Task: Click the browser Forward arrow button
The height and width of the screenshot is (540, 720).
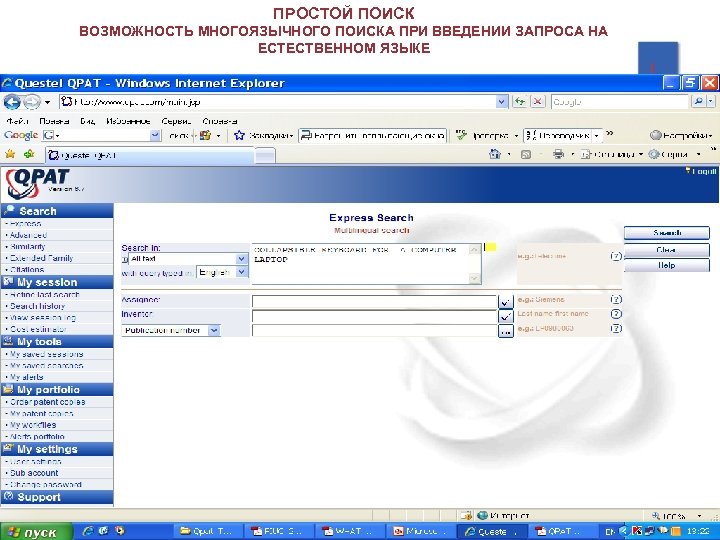Action: [31, 102]
